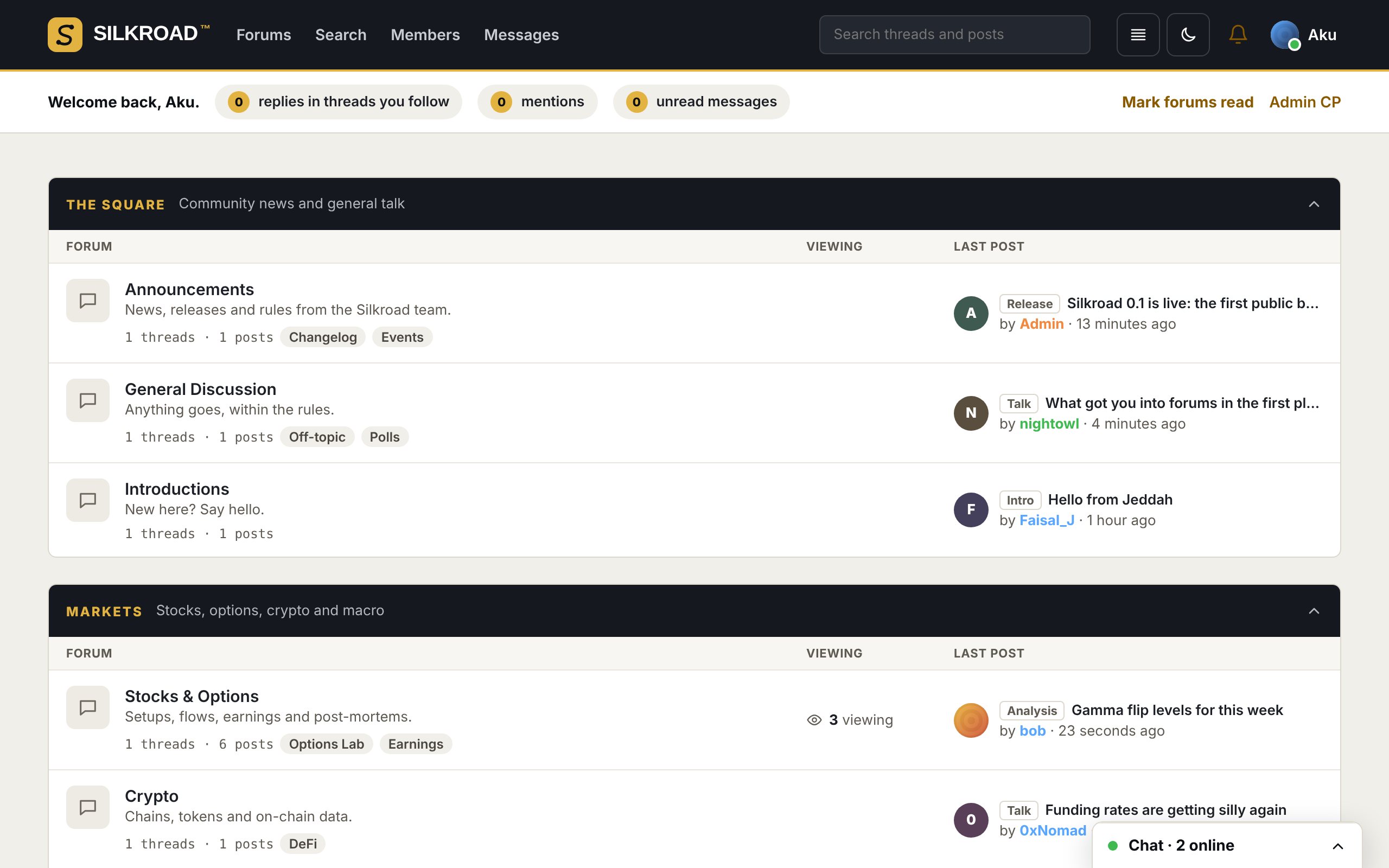Click Faisal_J's F avatar

(971, 510)
